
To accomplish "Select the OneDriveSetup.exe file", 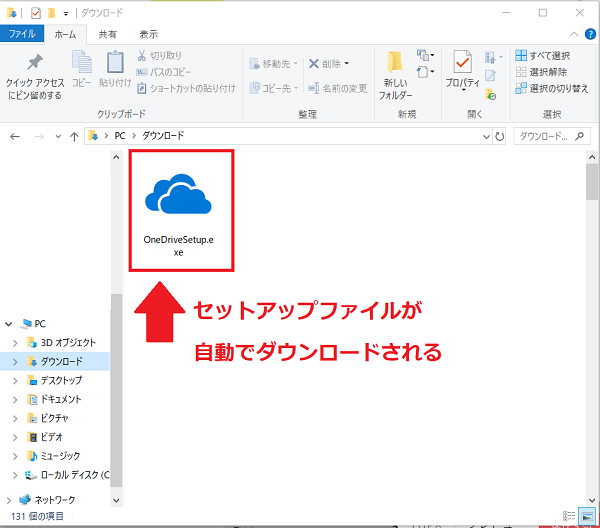I will click(179, 212).
